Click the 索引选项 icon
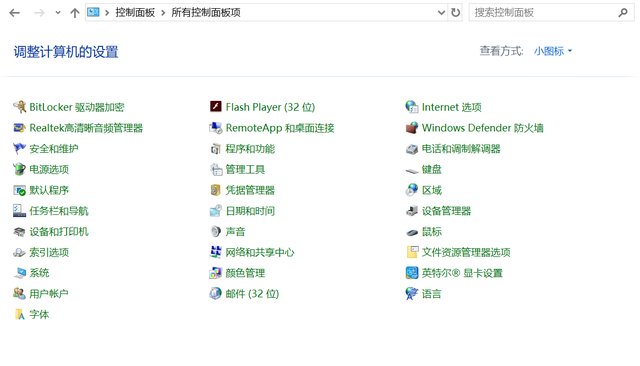The width and height of the screenshot is (640, 366). (19, 252)
